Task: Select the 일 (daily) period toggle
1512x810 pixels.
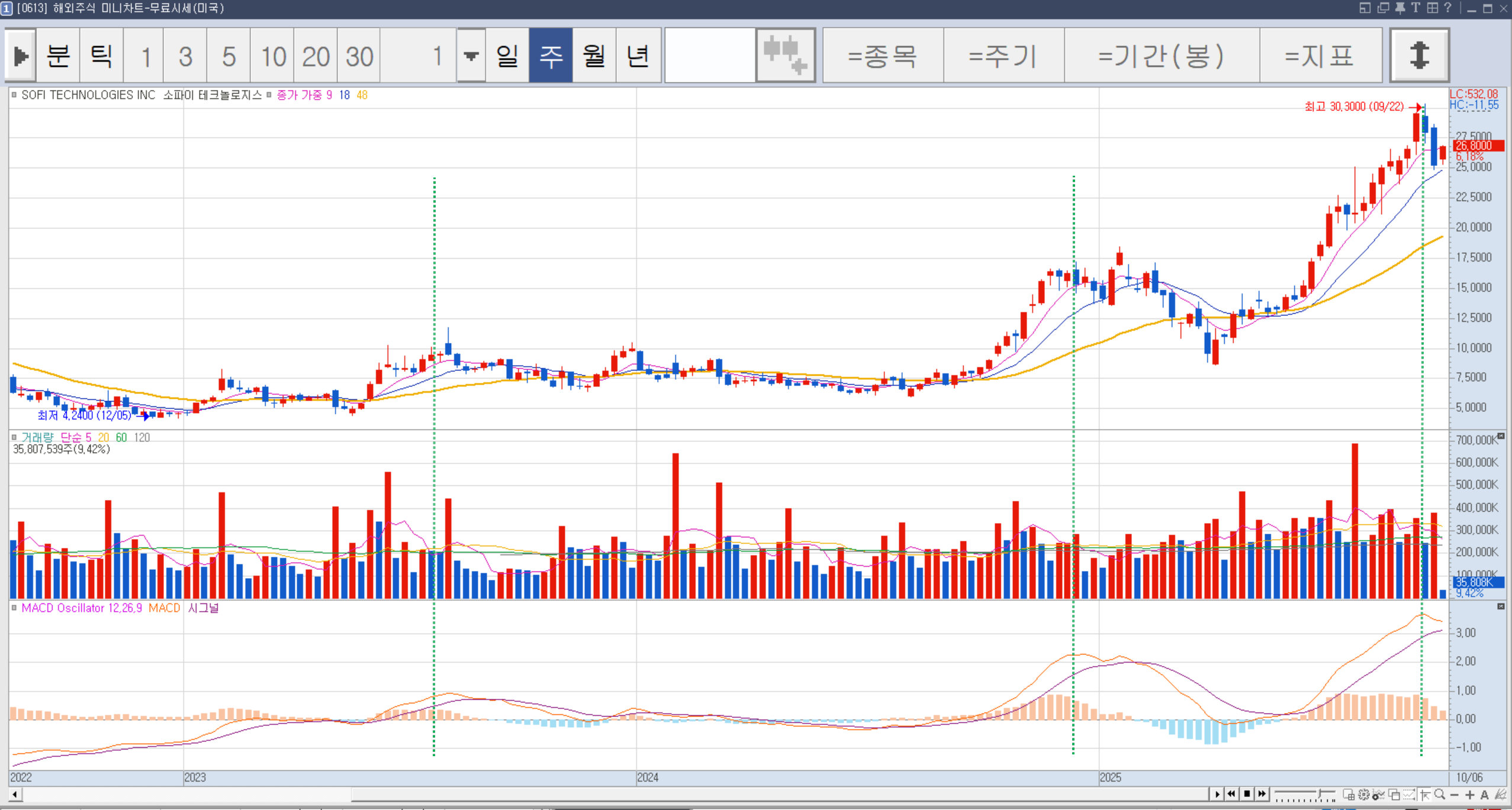Action: tap(507, 56)
